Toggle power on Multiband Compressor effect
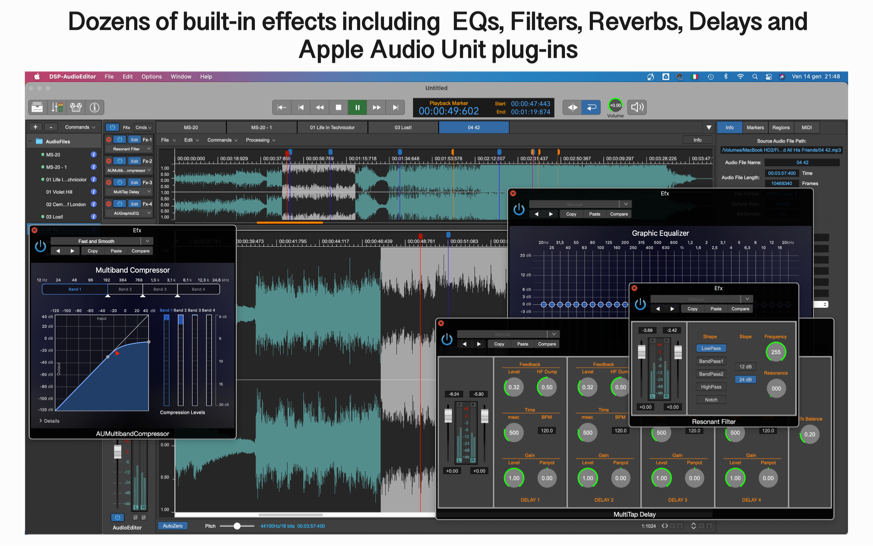This screenshot has width=873, height=546. 40,246
